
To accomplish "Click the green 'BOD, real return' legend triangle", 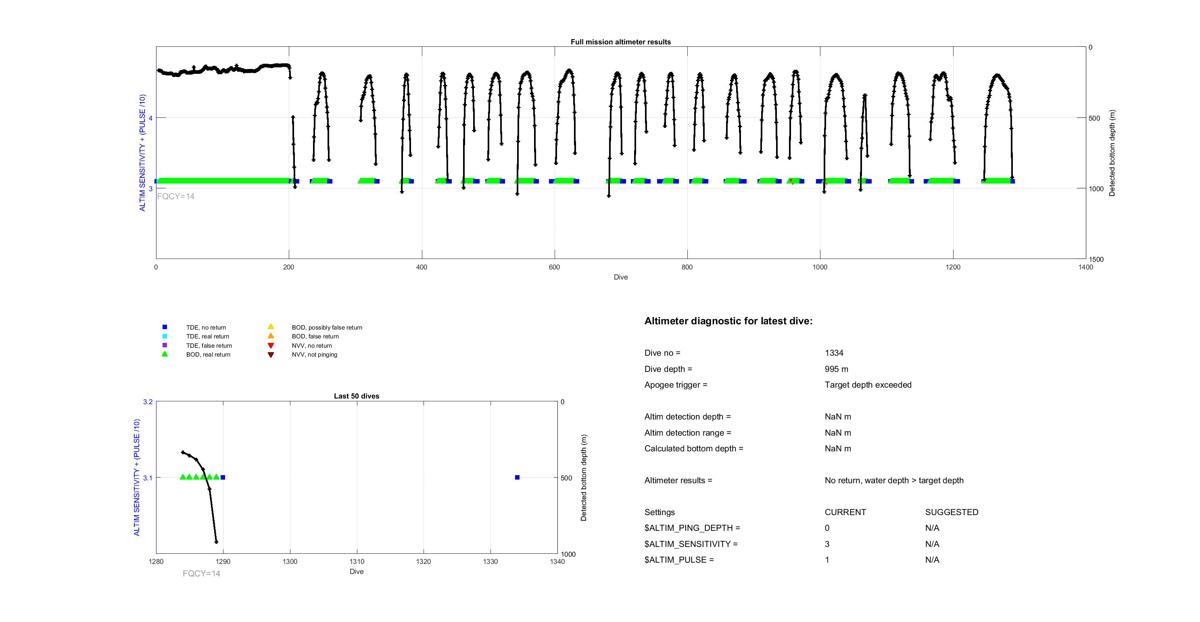I will pos(165,354).
